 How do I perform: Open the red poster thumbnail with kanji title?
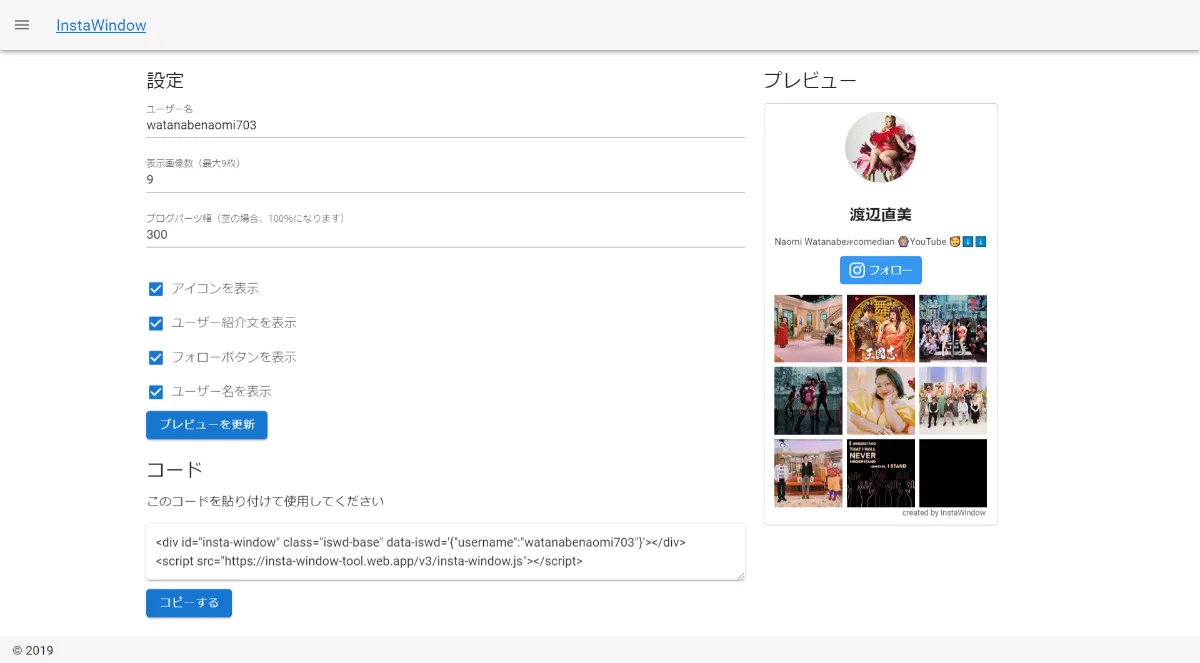(x=881, y=328)
